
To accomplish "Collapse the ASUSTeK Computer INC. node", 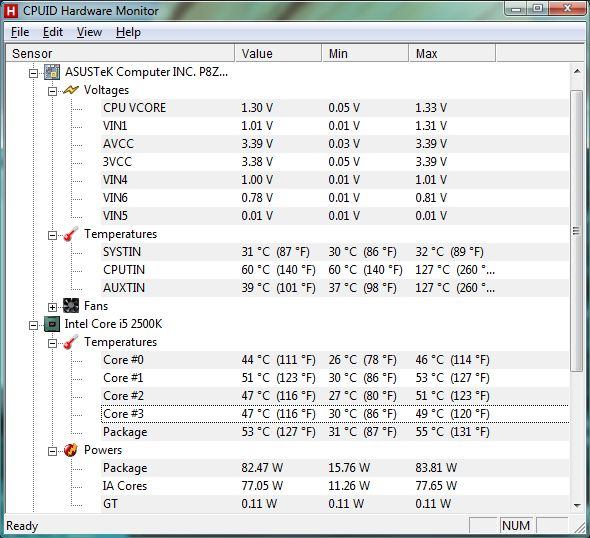I will pyautogui.click(x=33, y=73).
